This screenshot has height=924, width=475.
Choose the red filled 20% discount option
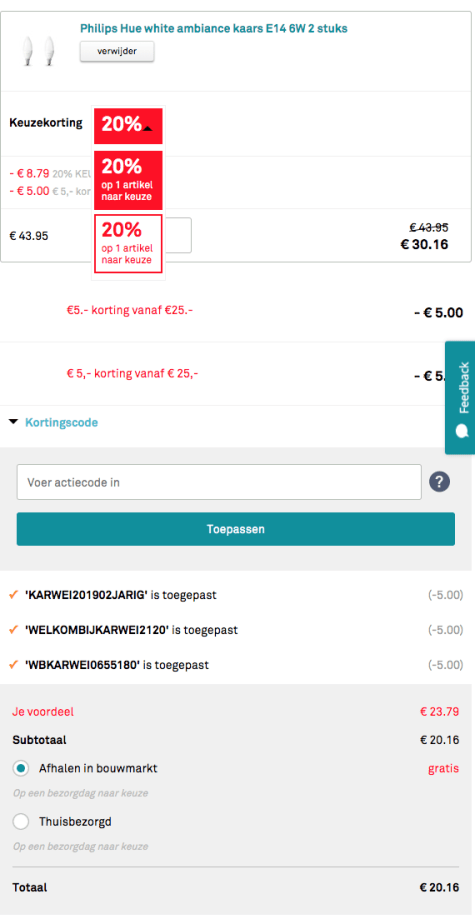click(x=128, y=180)
